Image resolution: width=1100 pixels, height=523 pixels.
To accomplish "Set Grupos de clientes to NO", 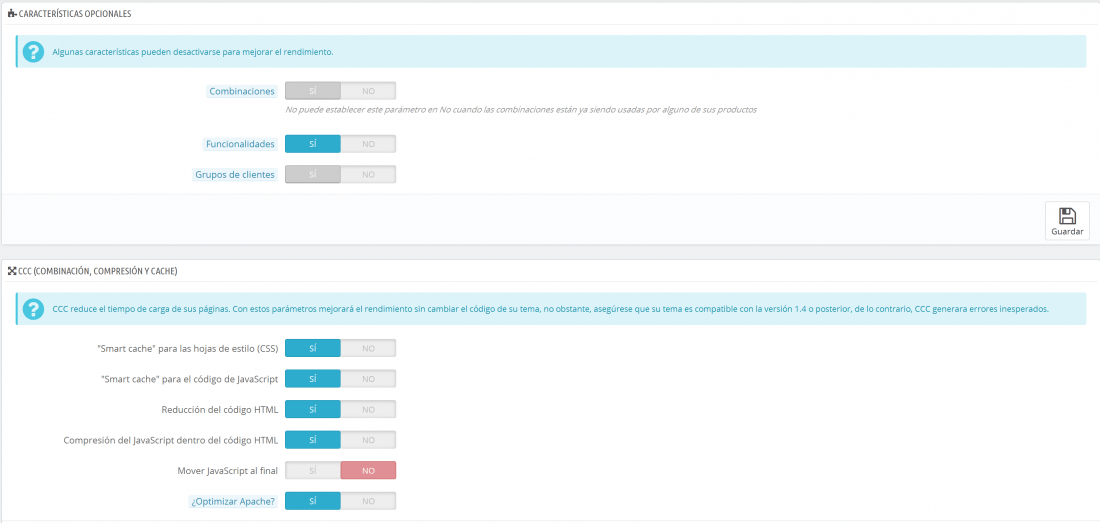I will pyautogui.click(x=368, y=175).
